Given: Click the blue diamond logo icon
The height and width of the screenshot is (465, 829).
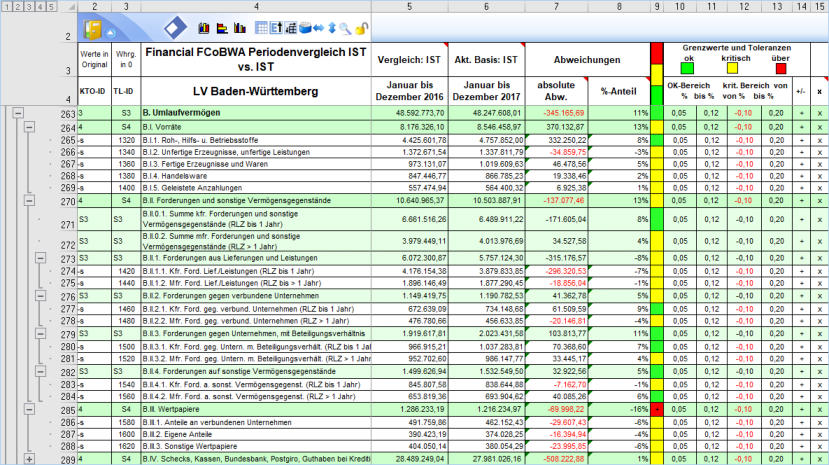Looking at the screenshot, I should [173, 28].
